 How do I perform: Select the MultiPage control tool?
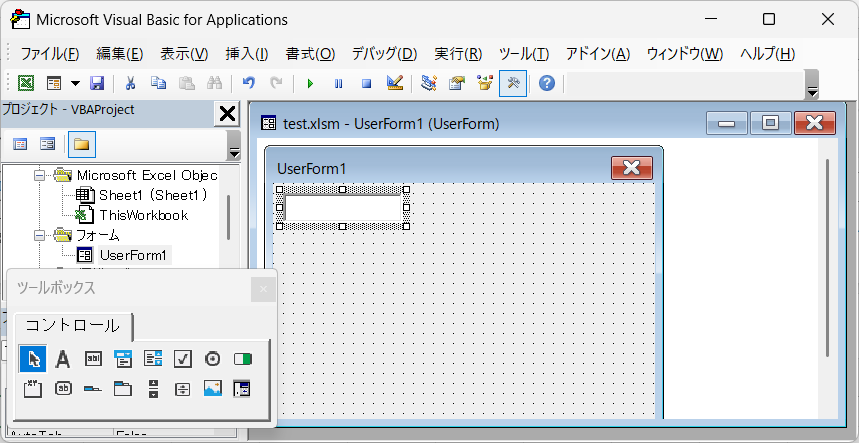[x=123, y=389]
